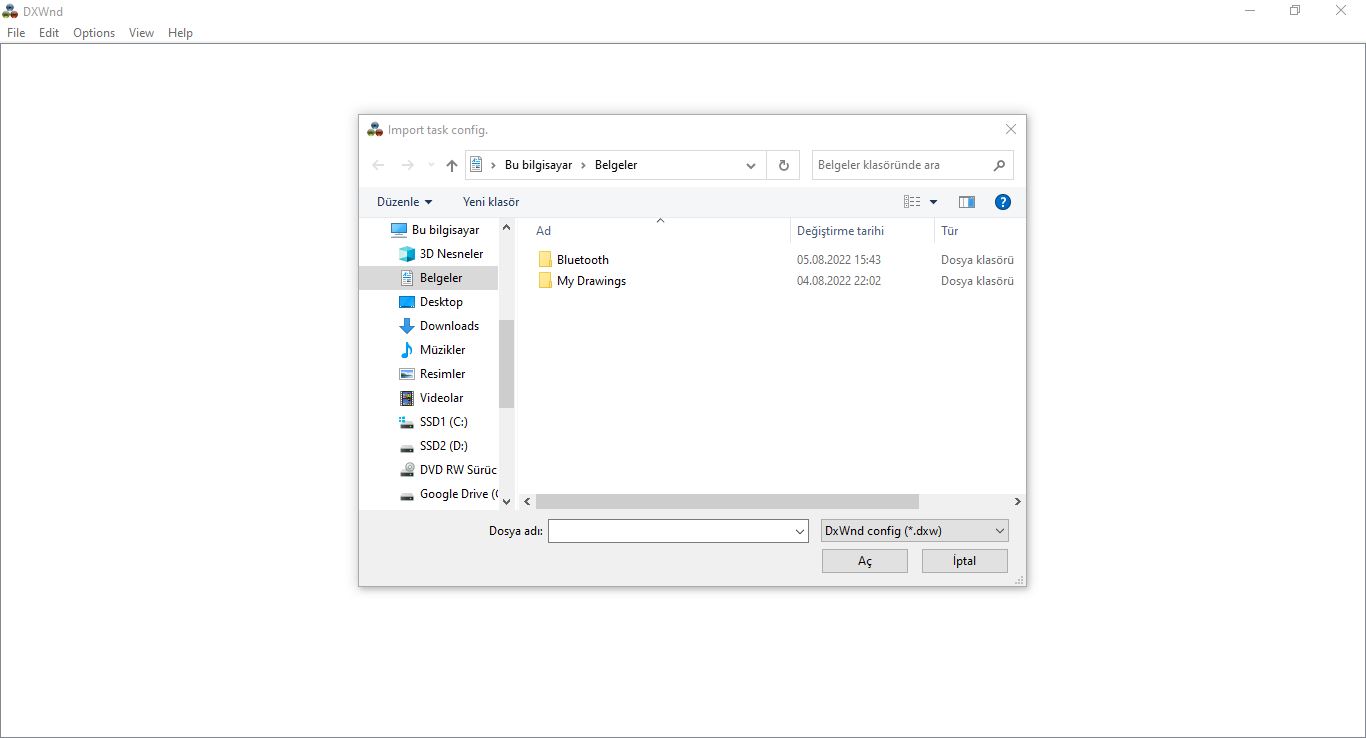Click 'Bu bilgisayar' in the address breadcrumb

point(539,165)
